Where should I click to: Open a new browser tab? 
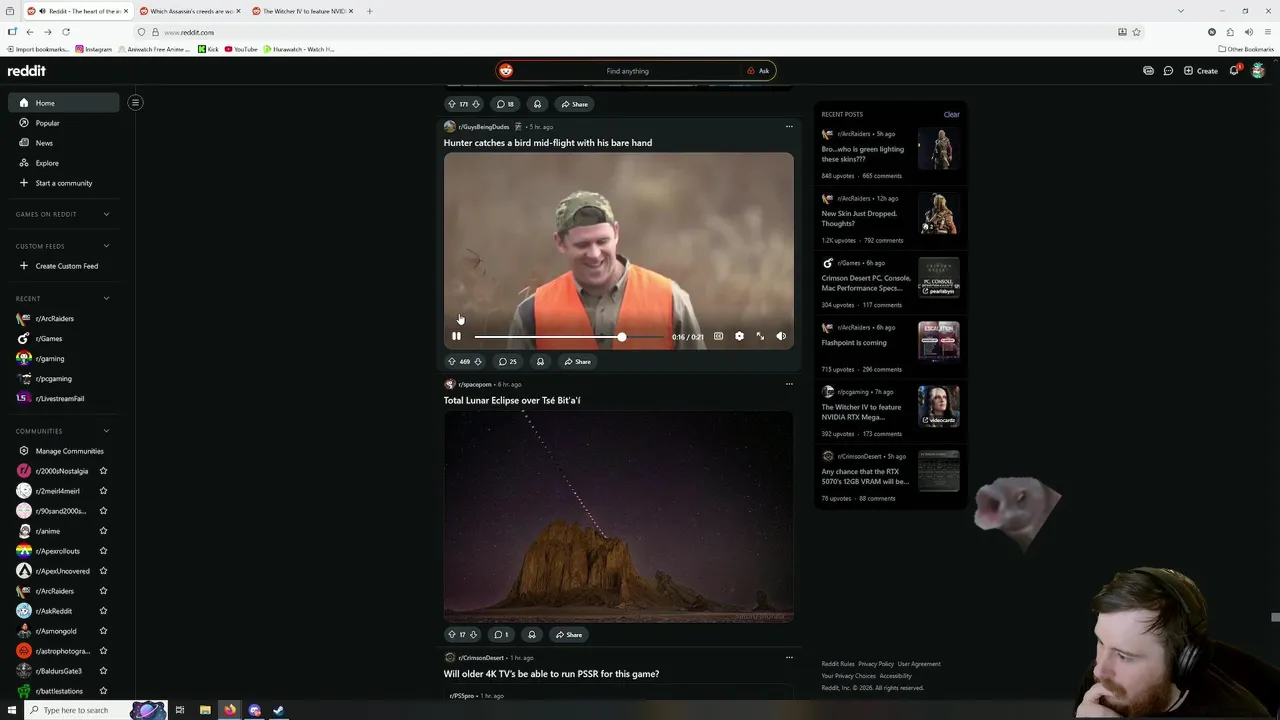pos(369,11)
